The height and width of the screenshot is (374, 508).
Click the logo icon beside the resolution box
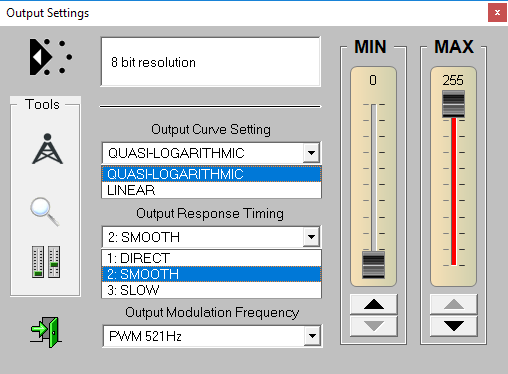pos(51,57)
